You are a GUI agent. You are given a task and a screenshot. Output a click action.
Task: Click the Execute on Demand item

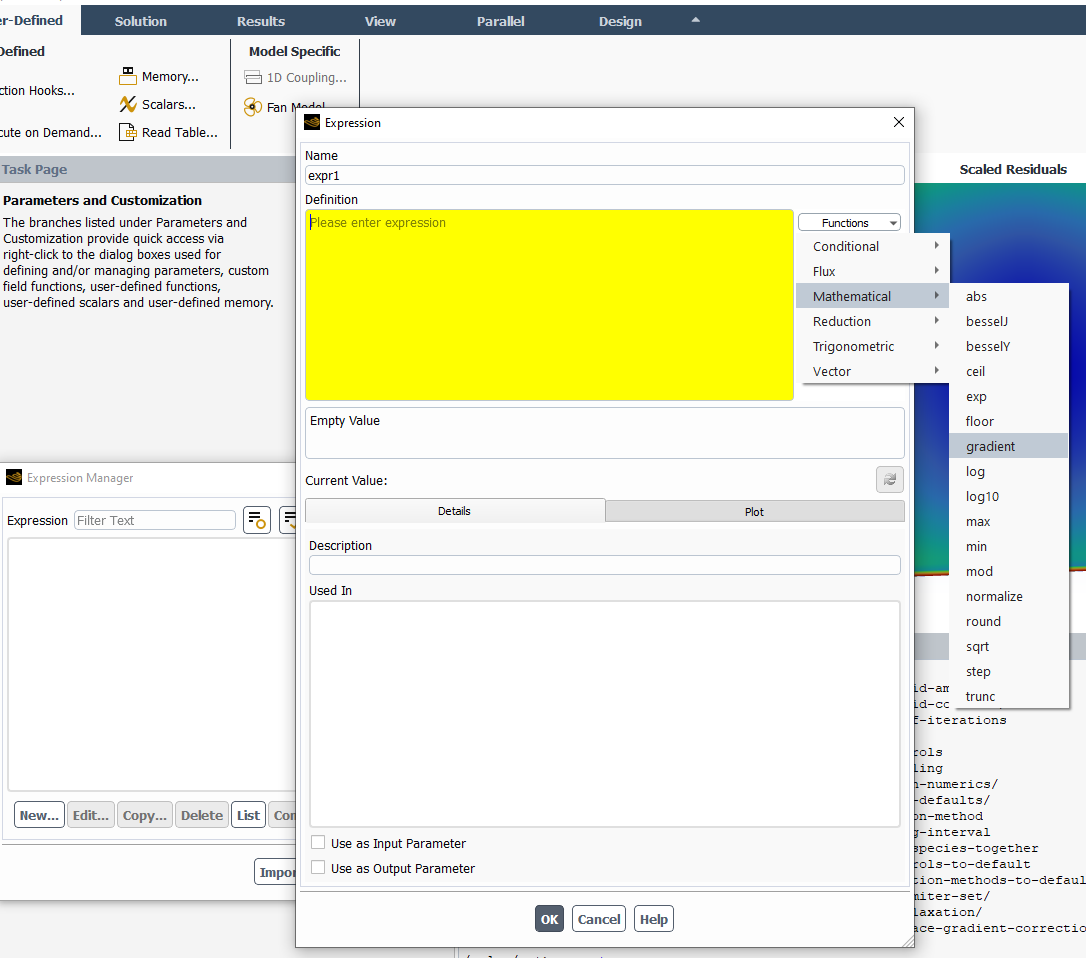point(51,132)
